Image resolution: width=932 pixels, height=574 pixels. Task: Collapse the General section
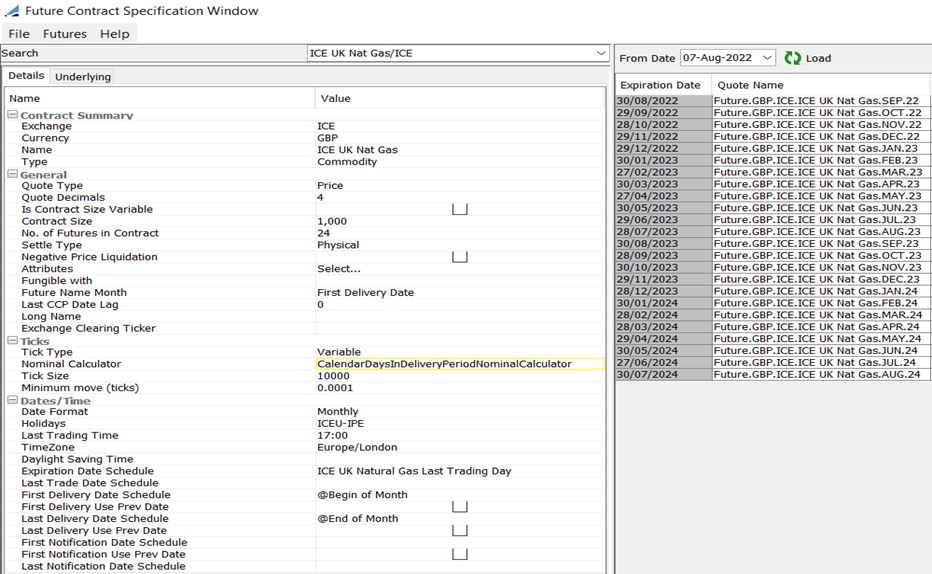tap(12, 174)
